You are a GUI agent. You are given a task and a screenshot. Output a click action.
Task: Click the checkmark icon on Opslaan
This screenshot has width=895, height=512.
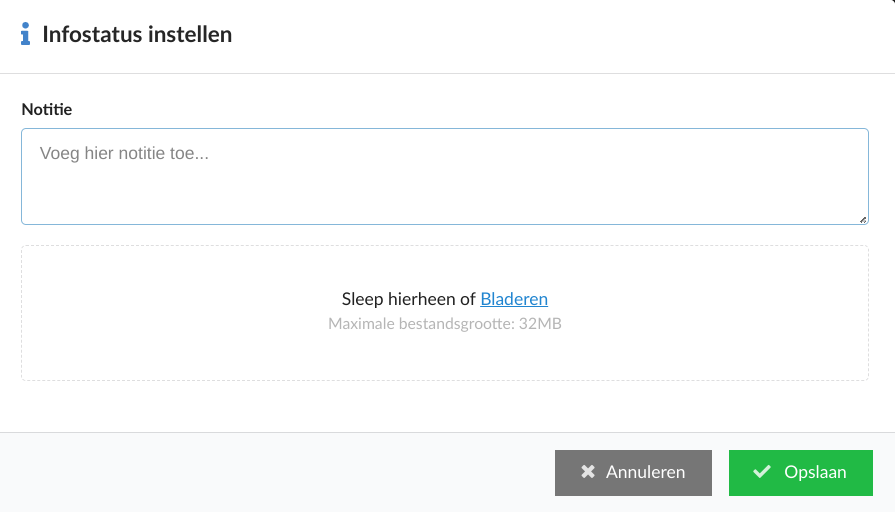pyautogui.click(x=762, y=471)
